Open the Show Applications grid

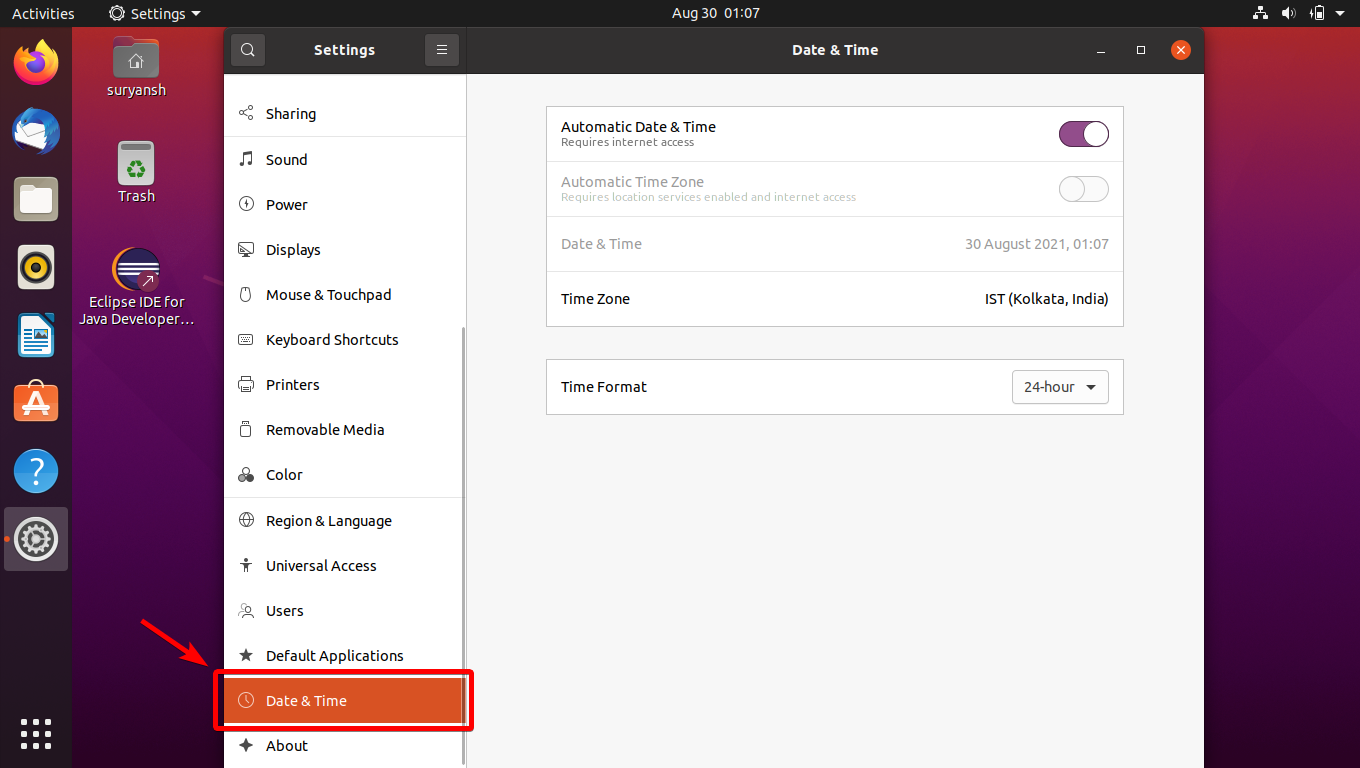click(x=35, y=734)
